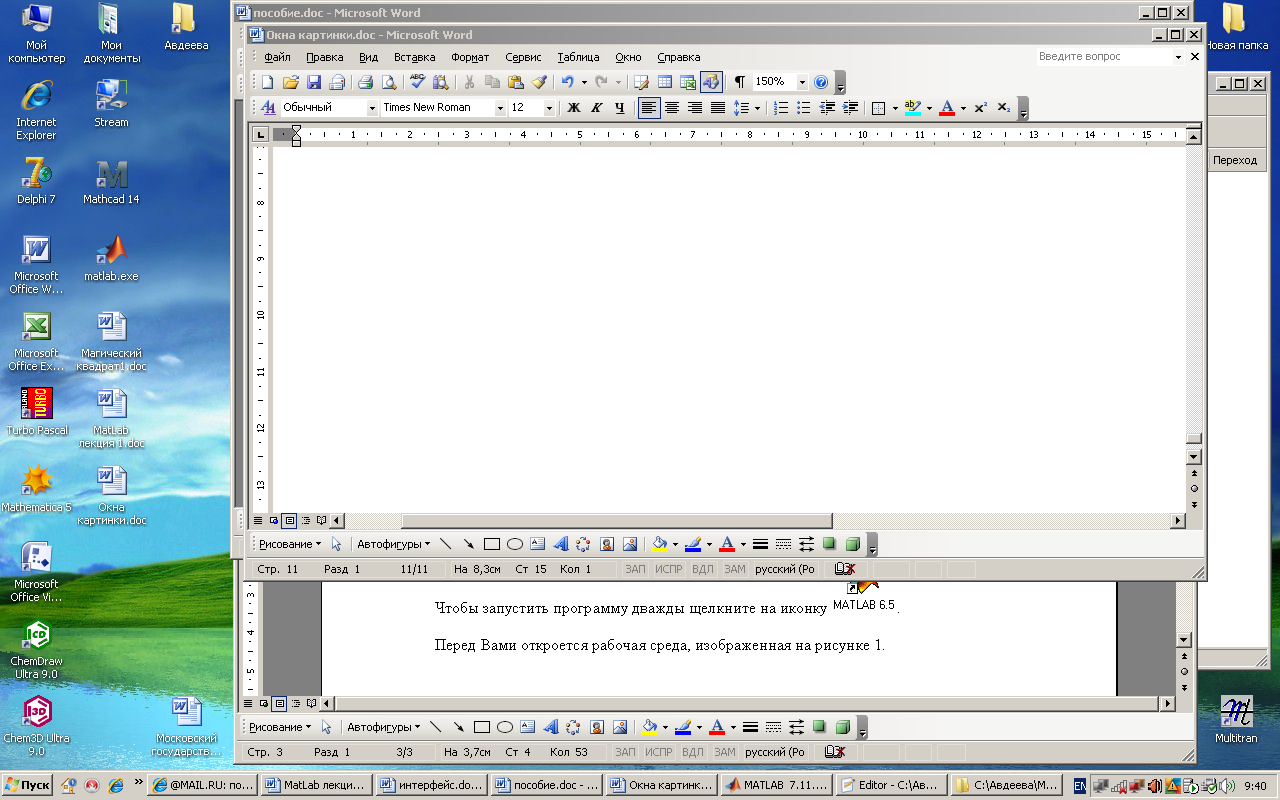1280x800 pixels.
Task: Open the Таблица menu
Action: [579, 57]
